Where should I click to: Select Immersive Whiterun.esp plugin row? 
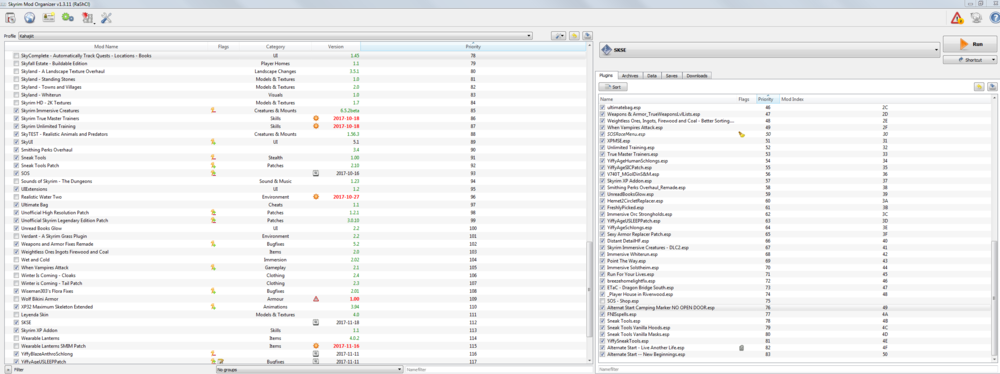(x=795, y=255)
